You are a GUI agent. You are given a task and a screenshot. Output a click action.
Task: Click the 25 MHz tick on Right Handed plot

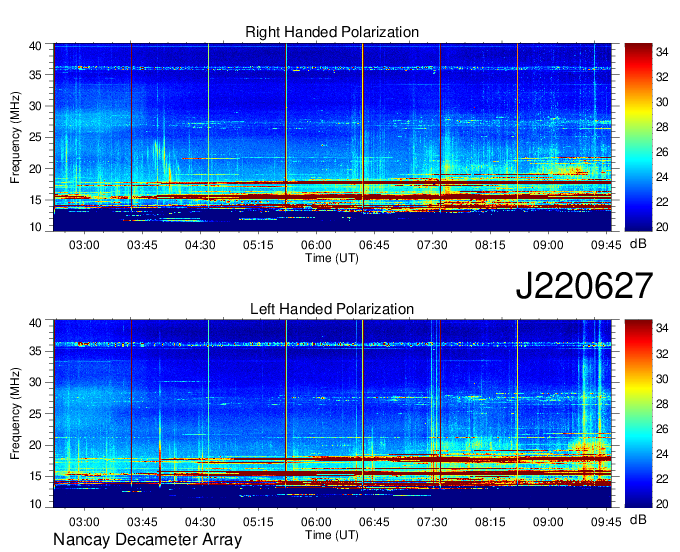click(36, 137)
